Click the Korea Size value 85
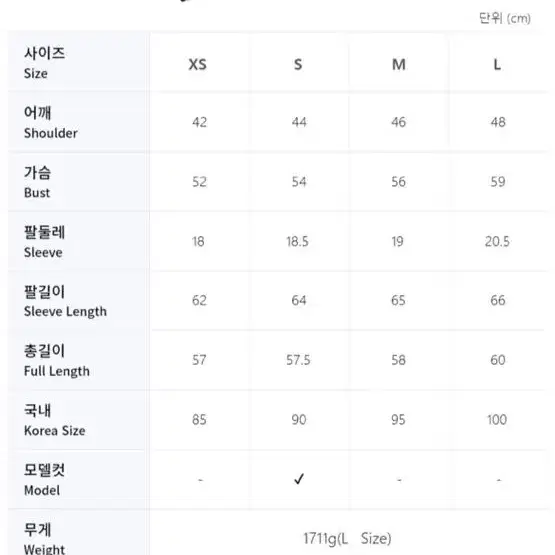The width and height of the screenshot is (555, 555). coord(199,420)
